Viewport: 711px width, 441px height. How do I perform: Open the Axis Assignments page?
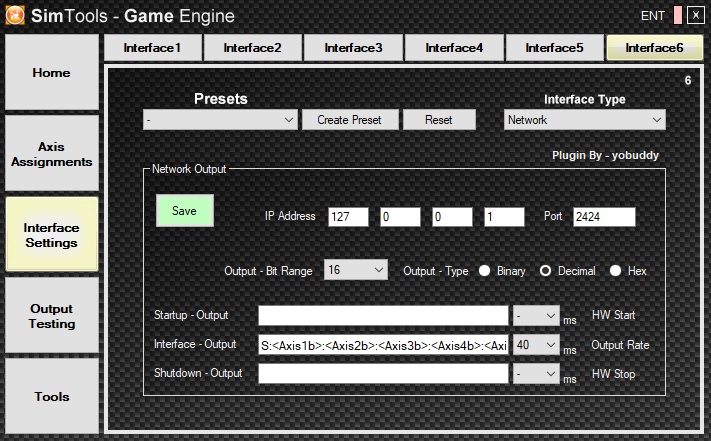coord(52,154)
